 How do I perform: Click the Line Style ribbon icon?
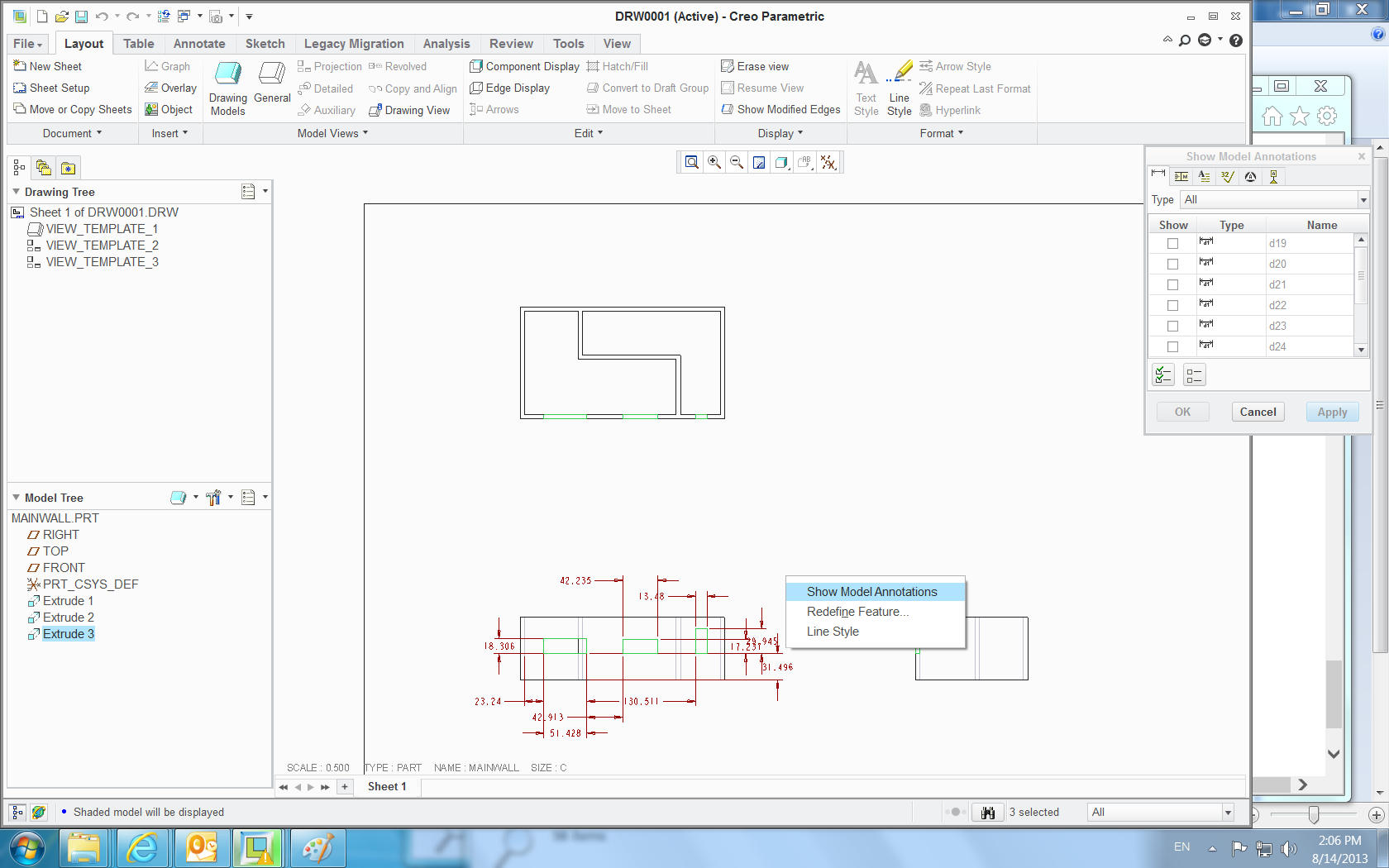coord(900,88)
